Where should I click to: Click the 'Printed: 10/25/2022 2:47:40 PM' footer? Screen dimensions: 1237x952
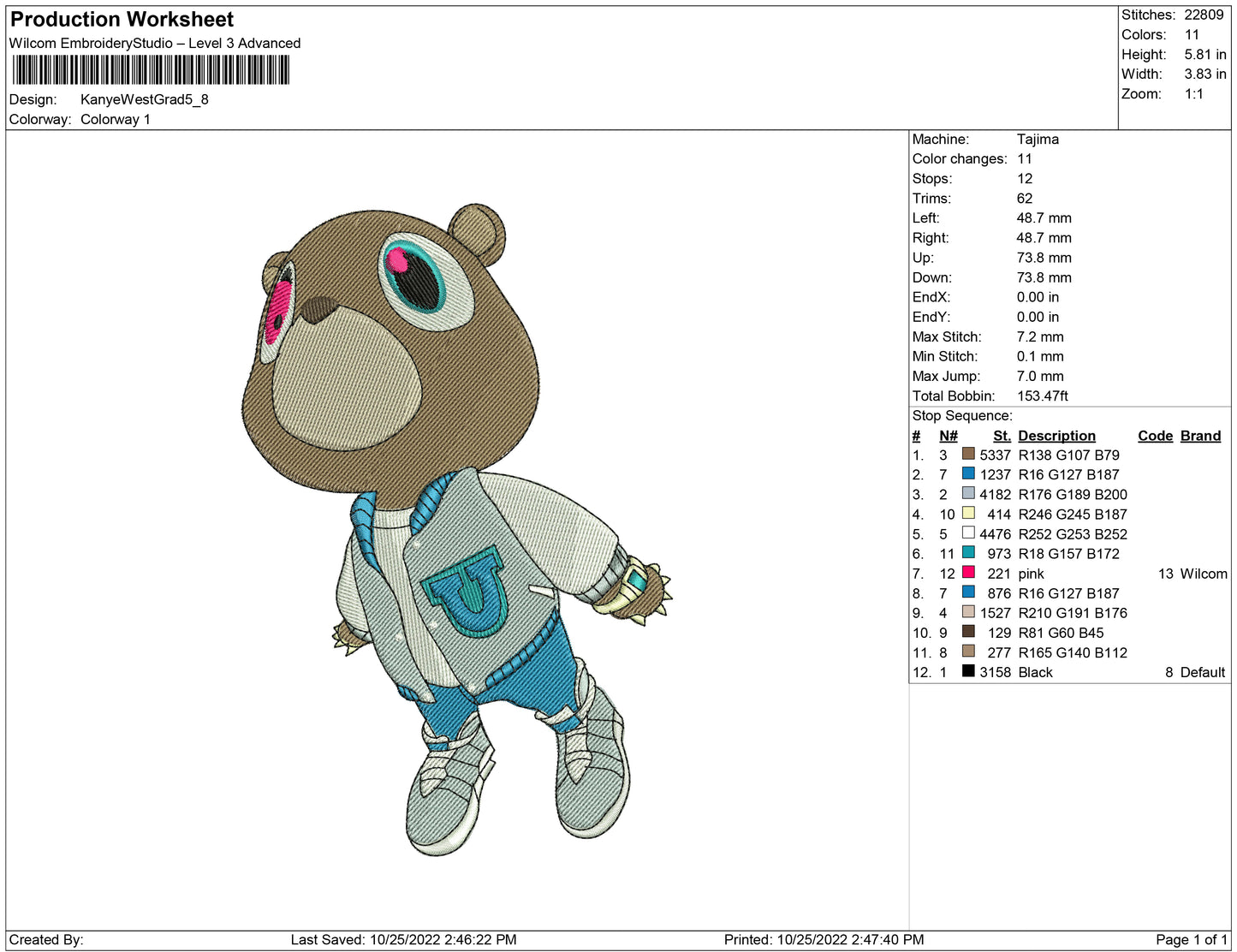[824, 939]
